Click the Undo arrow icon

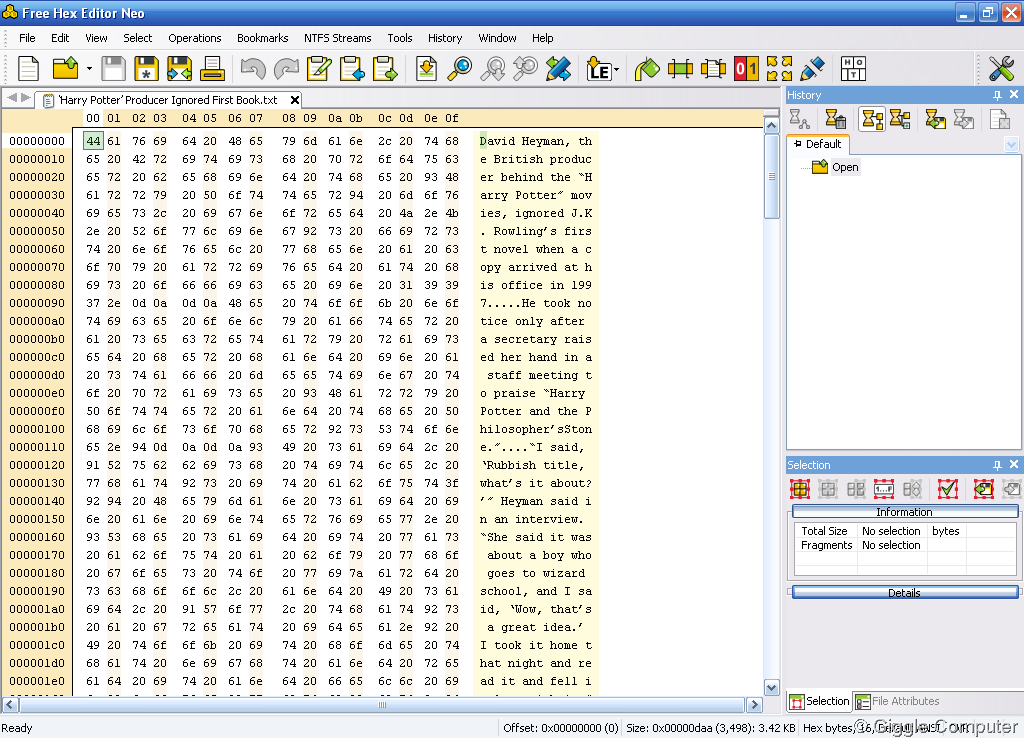253,68
